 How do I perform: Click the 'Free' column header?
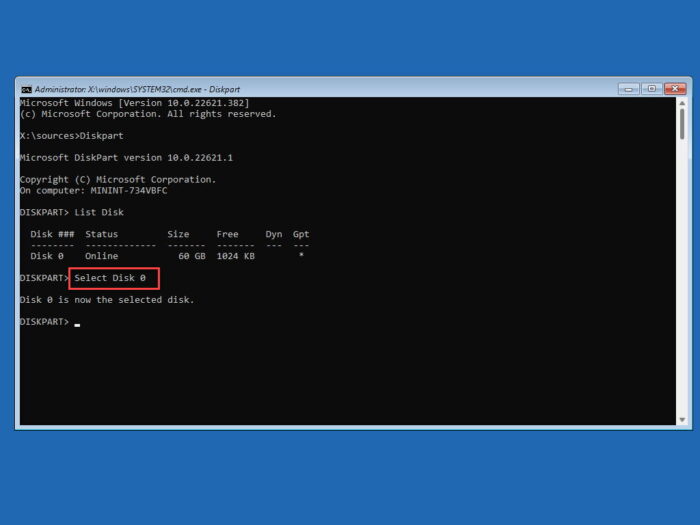click(x=227, y=234)
